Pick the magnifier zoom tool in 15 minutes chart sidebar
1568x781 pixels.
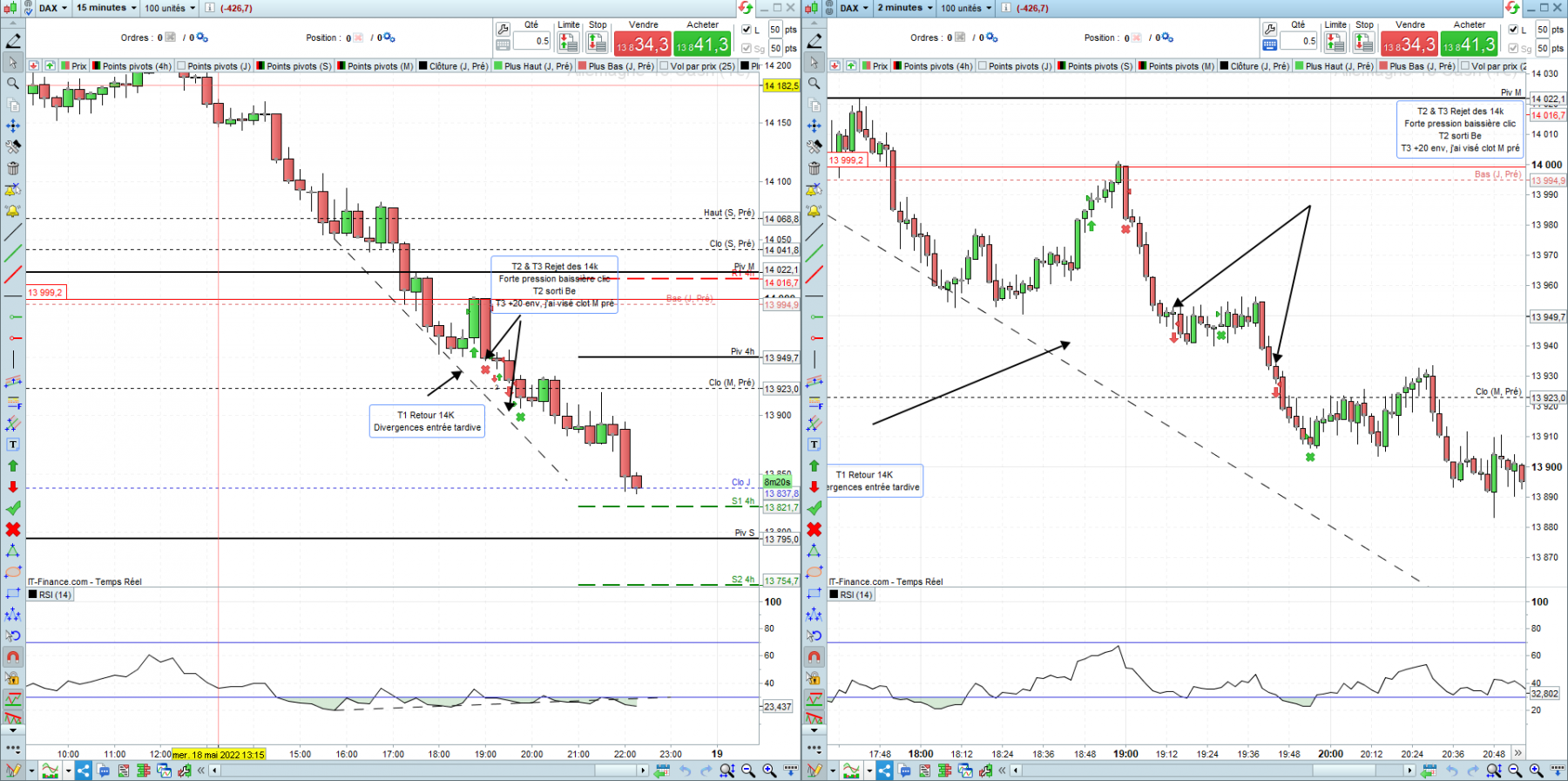[x=13, y=84]
